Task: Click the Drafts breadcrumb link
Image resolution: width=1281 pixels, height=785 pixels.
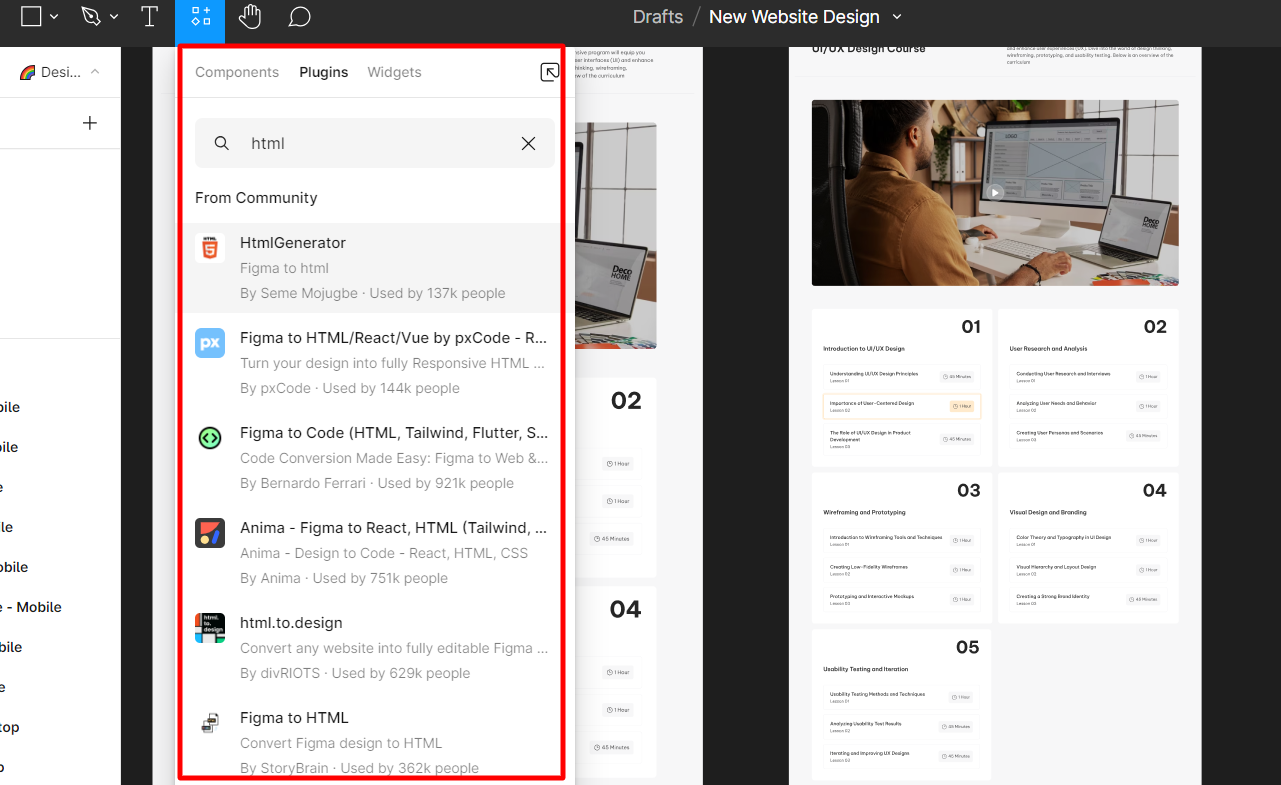Action: (658, 17)
